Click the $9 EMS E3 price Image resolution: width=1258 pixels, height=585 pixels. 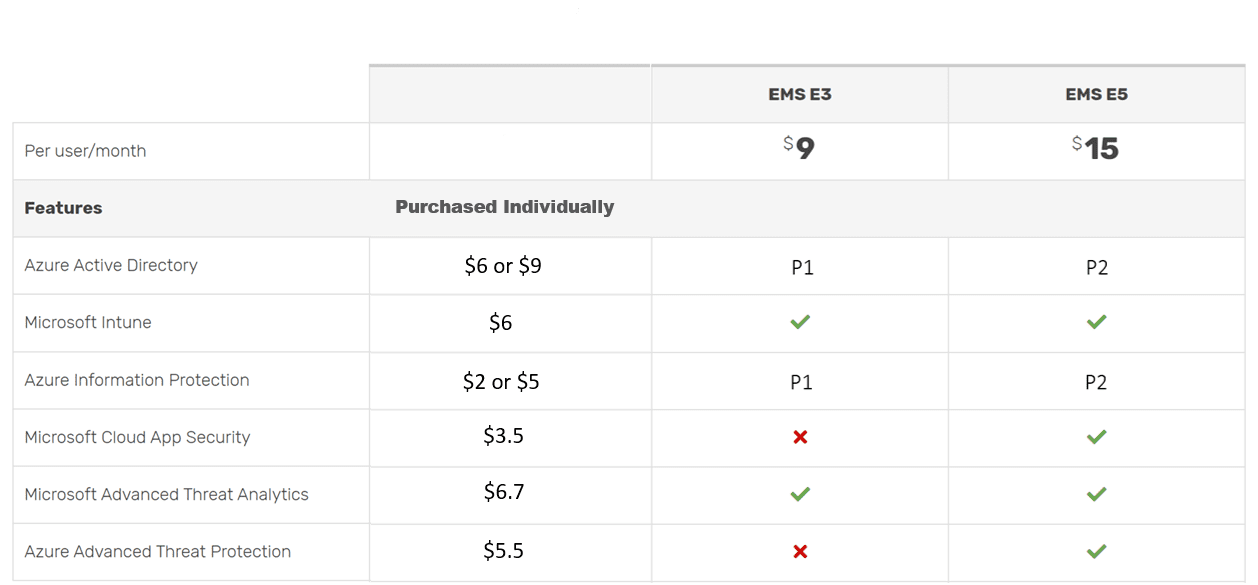[x=800, y=149]
